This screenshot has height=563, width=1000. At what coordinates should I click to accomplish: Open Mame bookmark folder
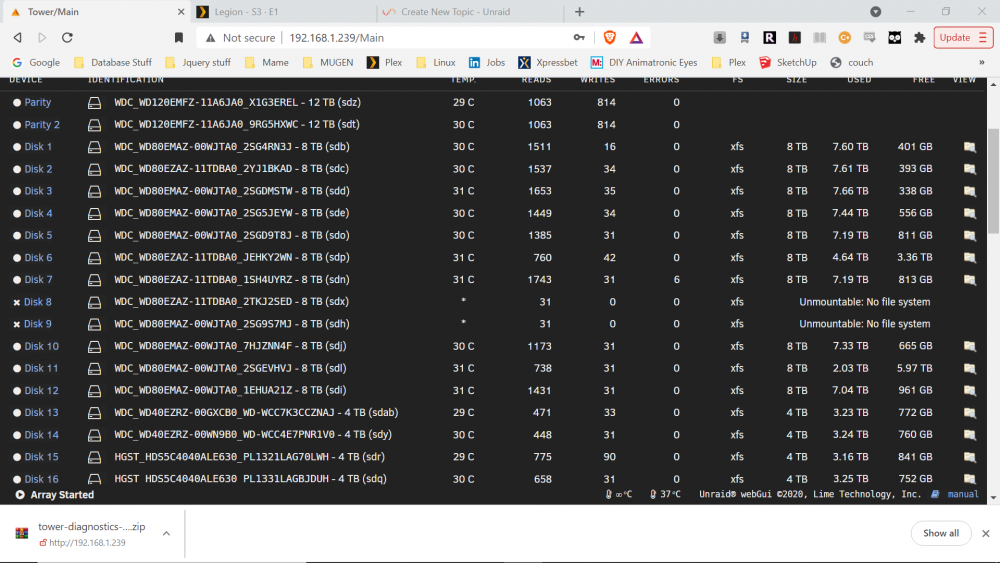[x=267, y=62]
